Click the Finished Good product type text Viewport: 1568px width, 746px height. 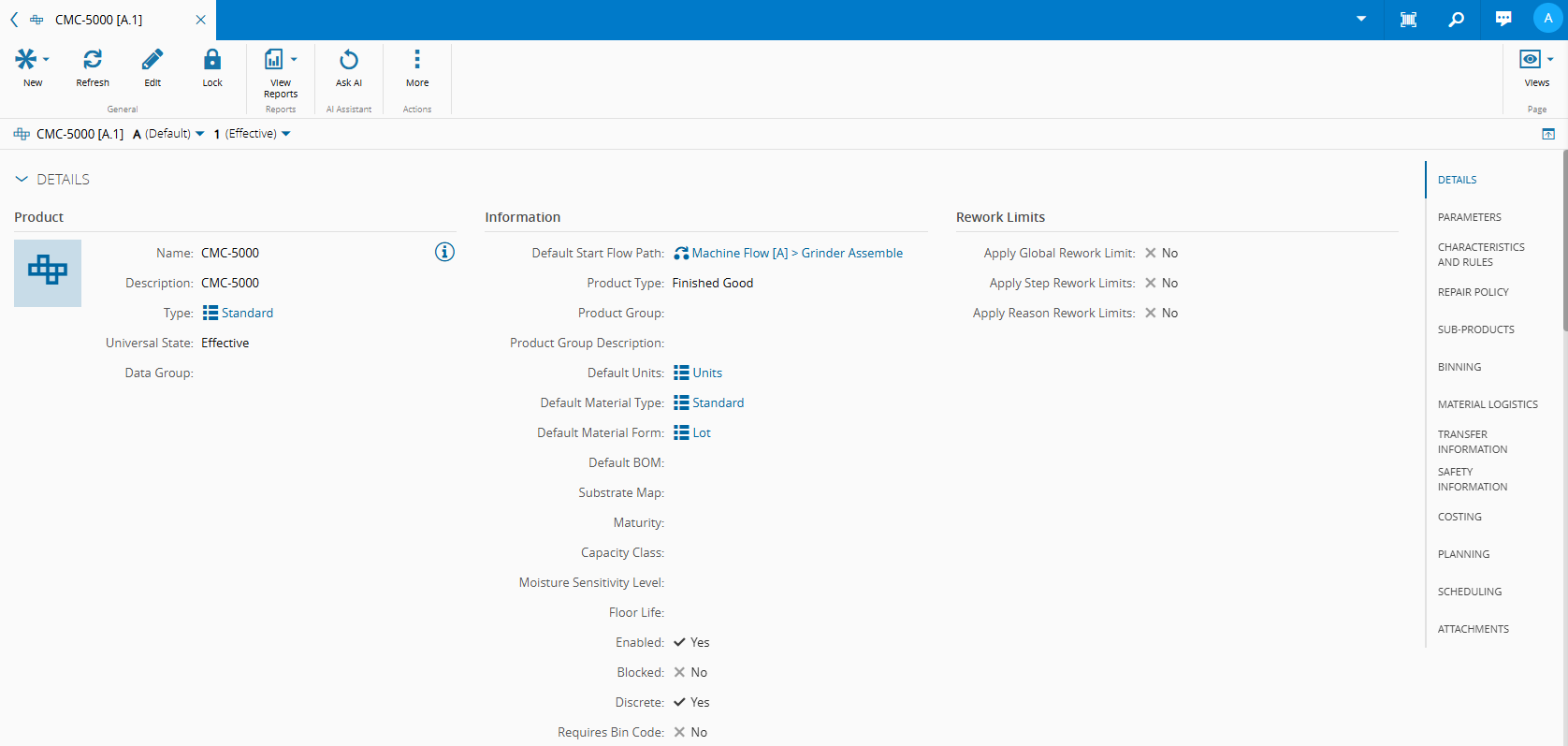coord(713,283)
